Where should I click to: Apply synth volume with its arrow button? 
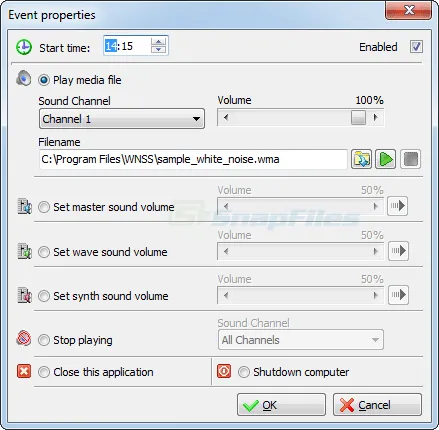click(x=398, y=295)
